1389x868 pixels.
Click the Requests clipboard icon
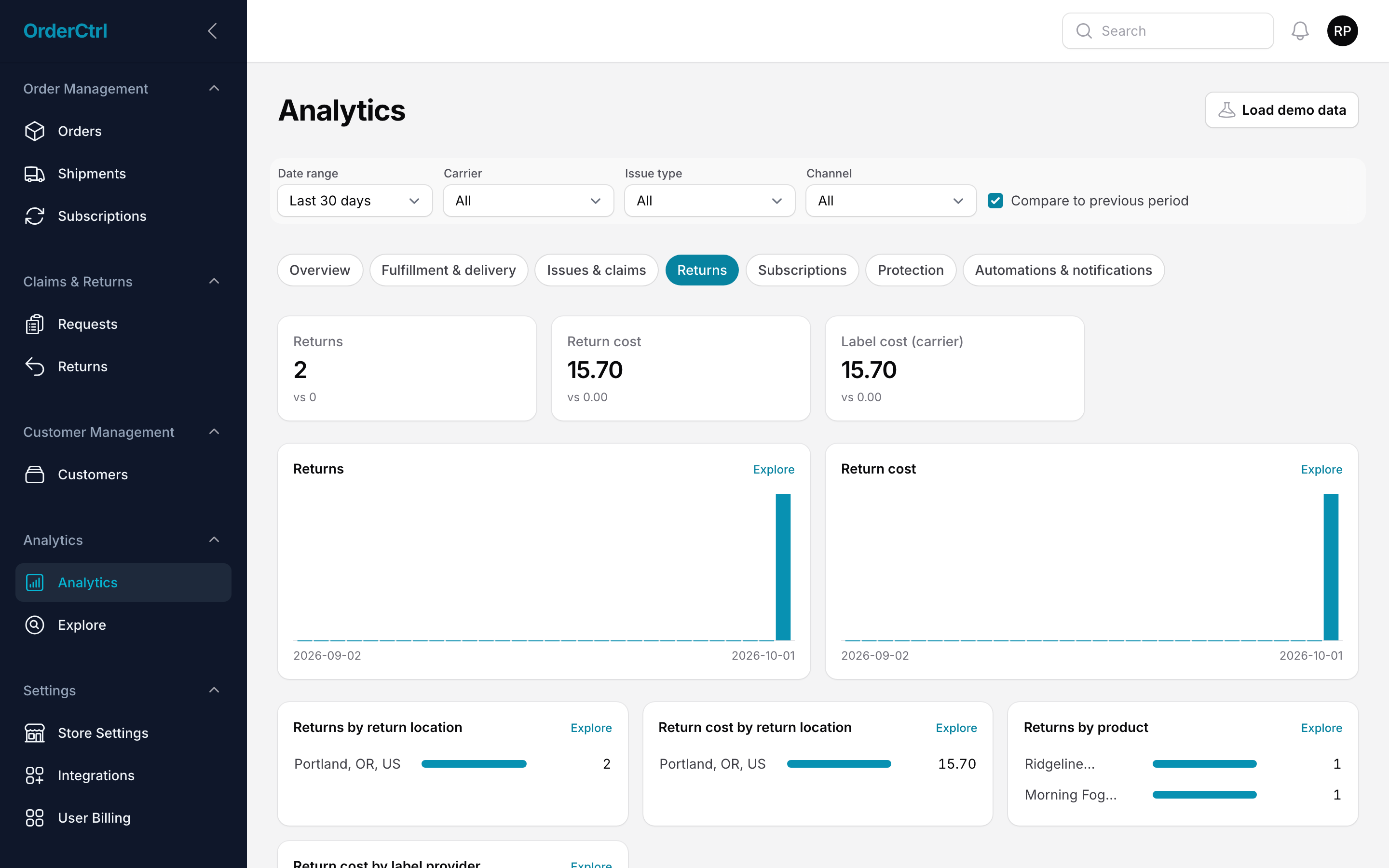pyautogui.click(x=34, y=325)
